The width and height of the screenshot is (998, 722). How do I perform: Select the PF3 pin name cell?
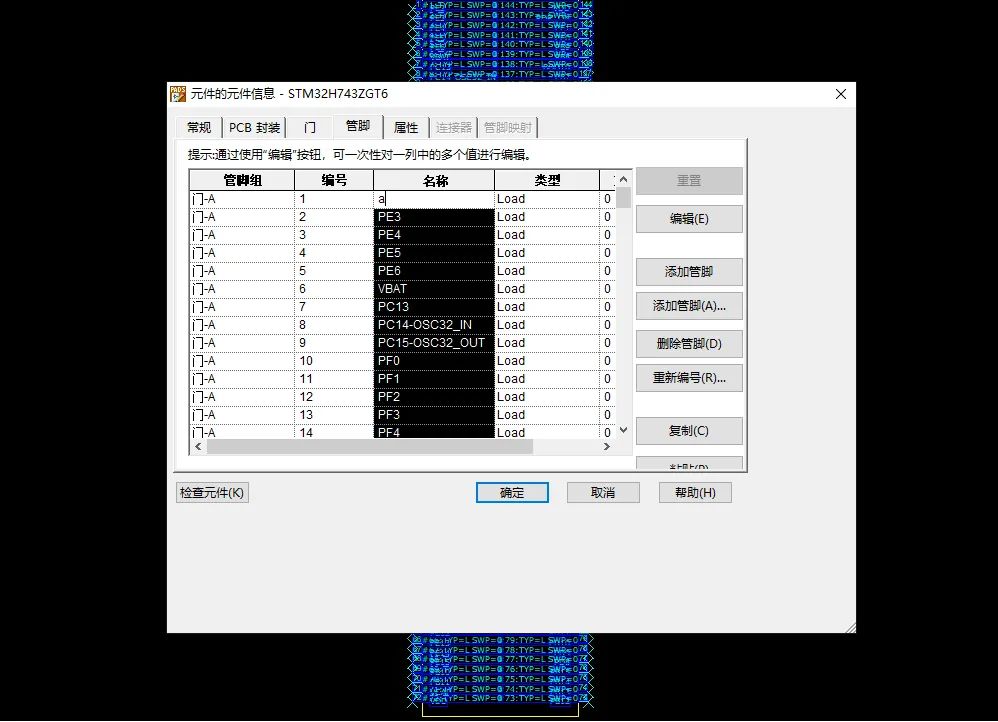point(434,415)
